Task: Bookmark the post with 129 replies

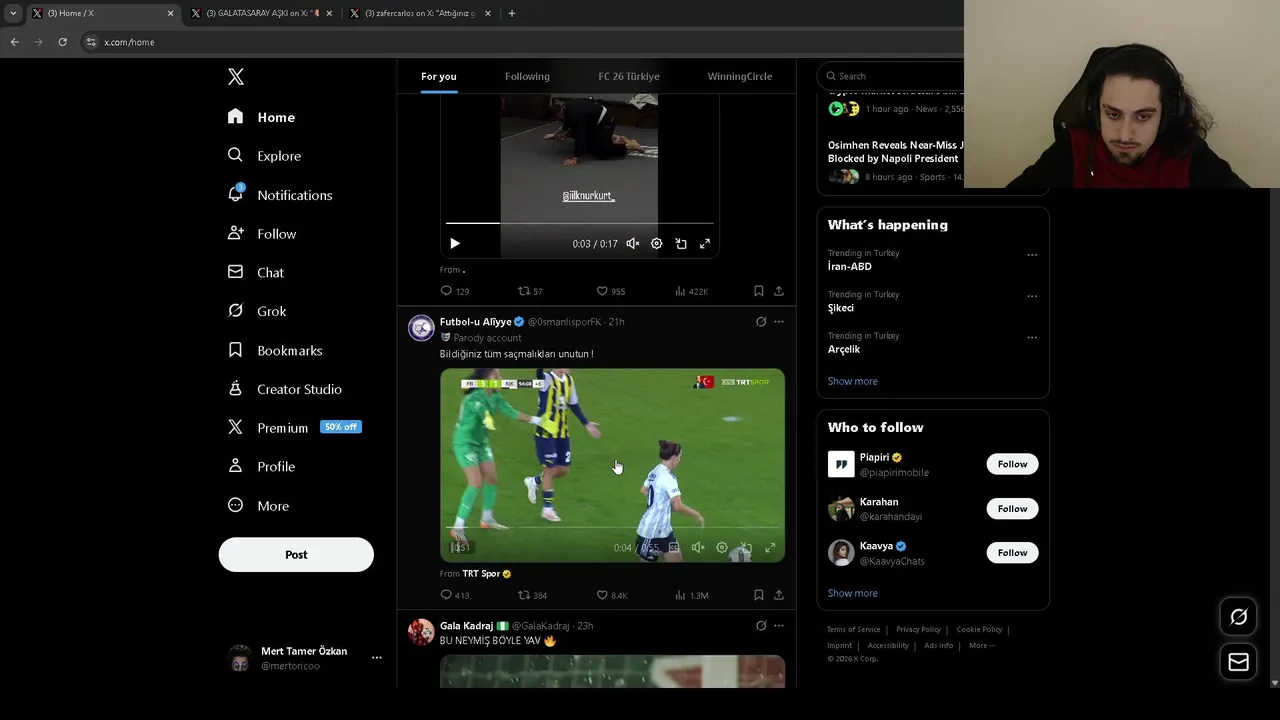Action: (759, 291)
